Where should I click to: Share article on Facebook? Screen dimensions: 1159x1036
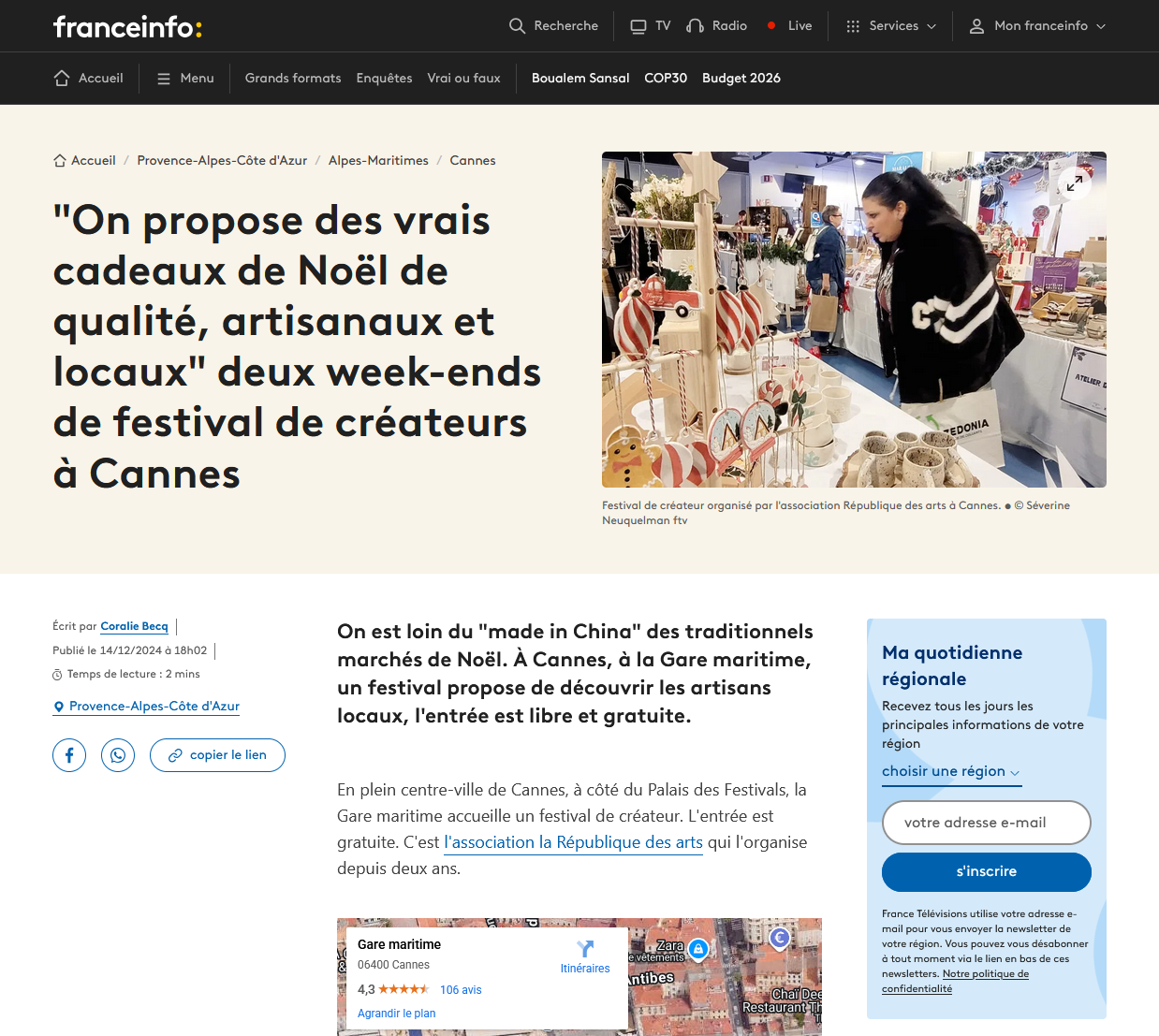click(69, 755)
